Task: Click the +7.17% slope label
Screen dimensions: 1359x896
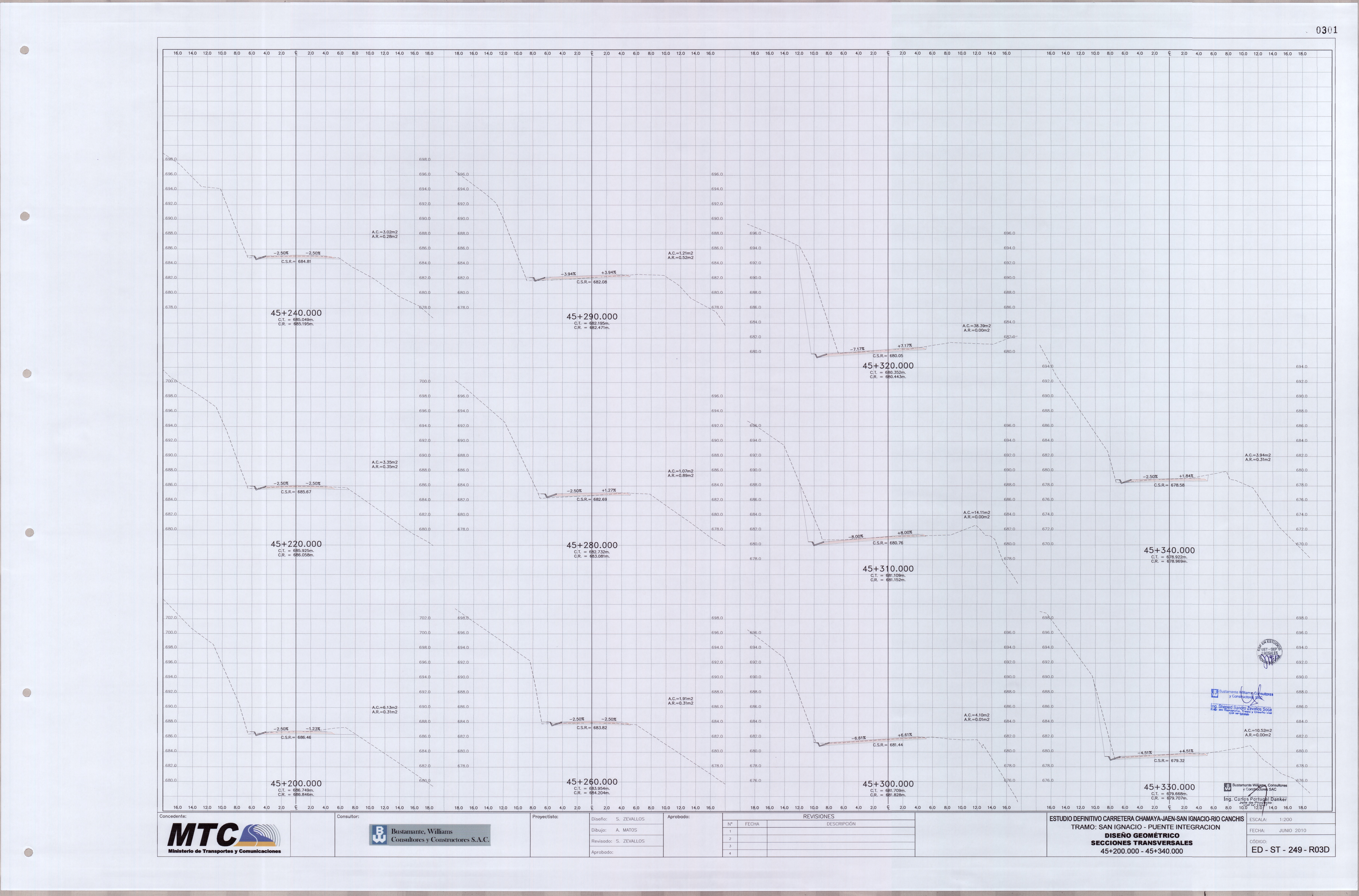Action: 905,346
